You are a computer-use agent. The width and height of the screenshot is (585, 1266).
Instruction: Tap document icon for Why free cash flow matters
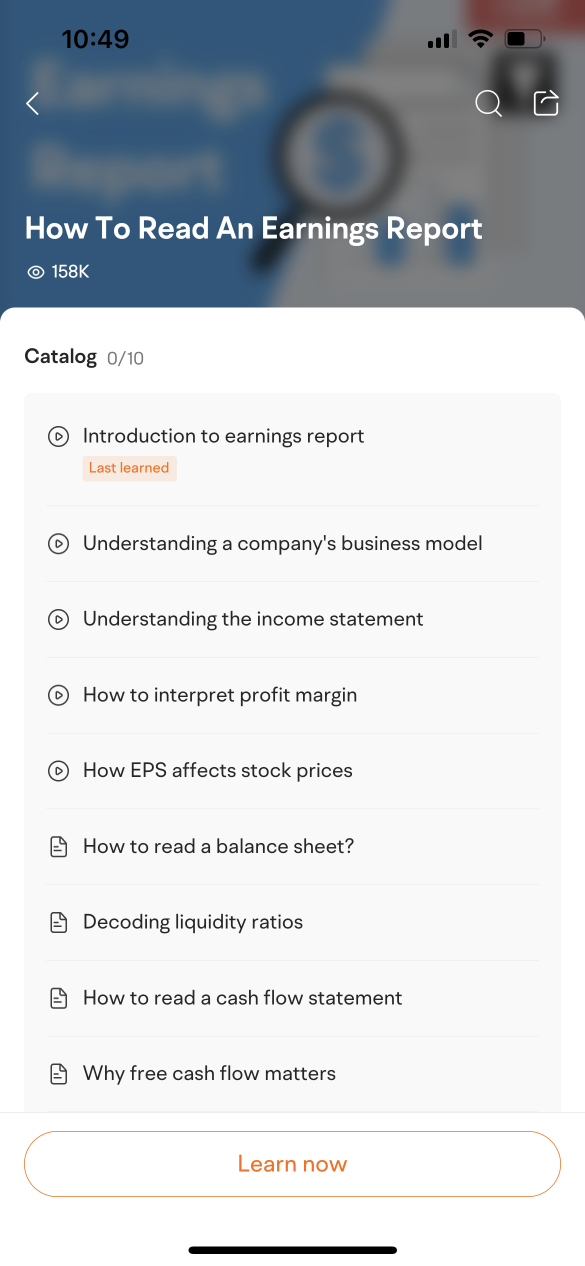coord(59,1074)
